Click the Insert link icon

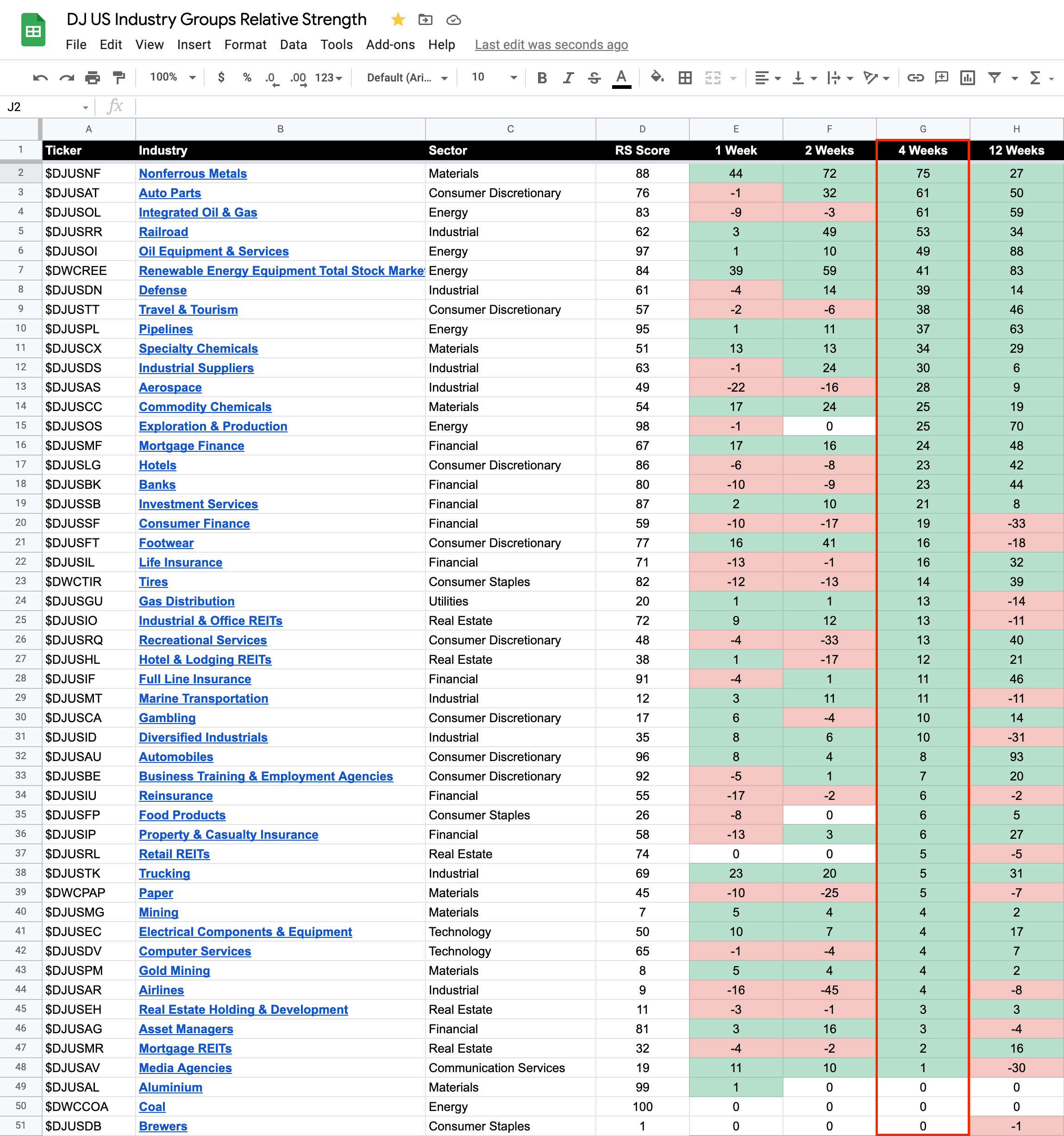pyautogui.click(x=915, y=78)
